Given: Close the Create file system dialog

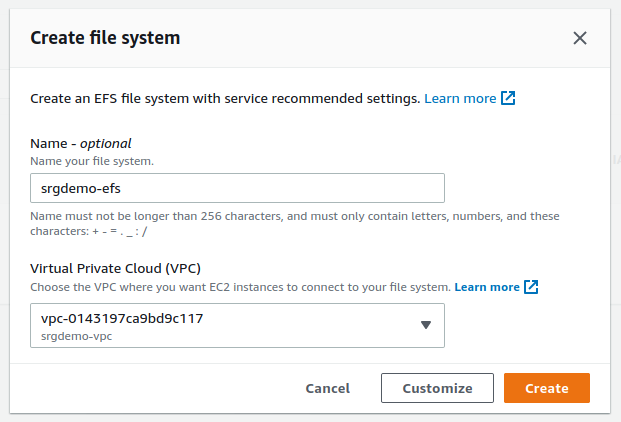Looking at the screenshot, I should point(580,38).
